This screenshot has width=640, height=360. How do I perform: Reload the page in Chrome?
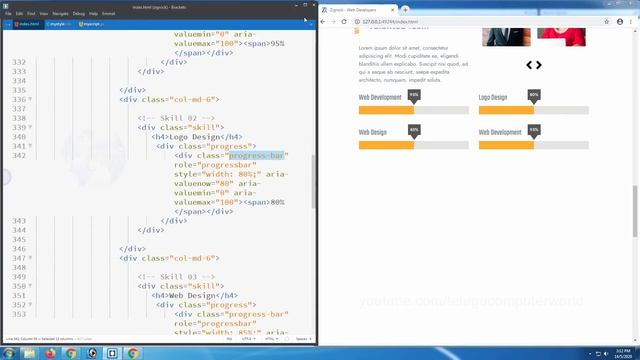[344, 22]
